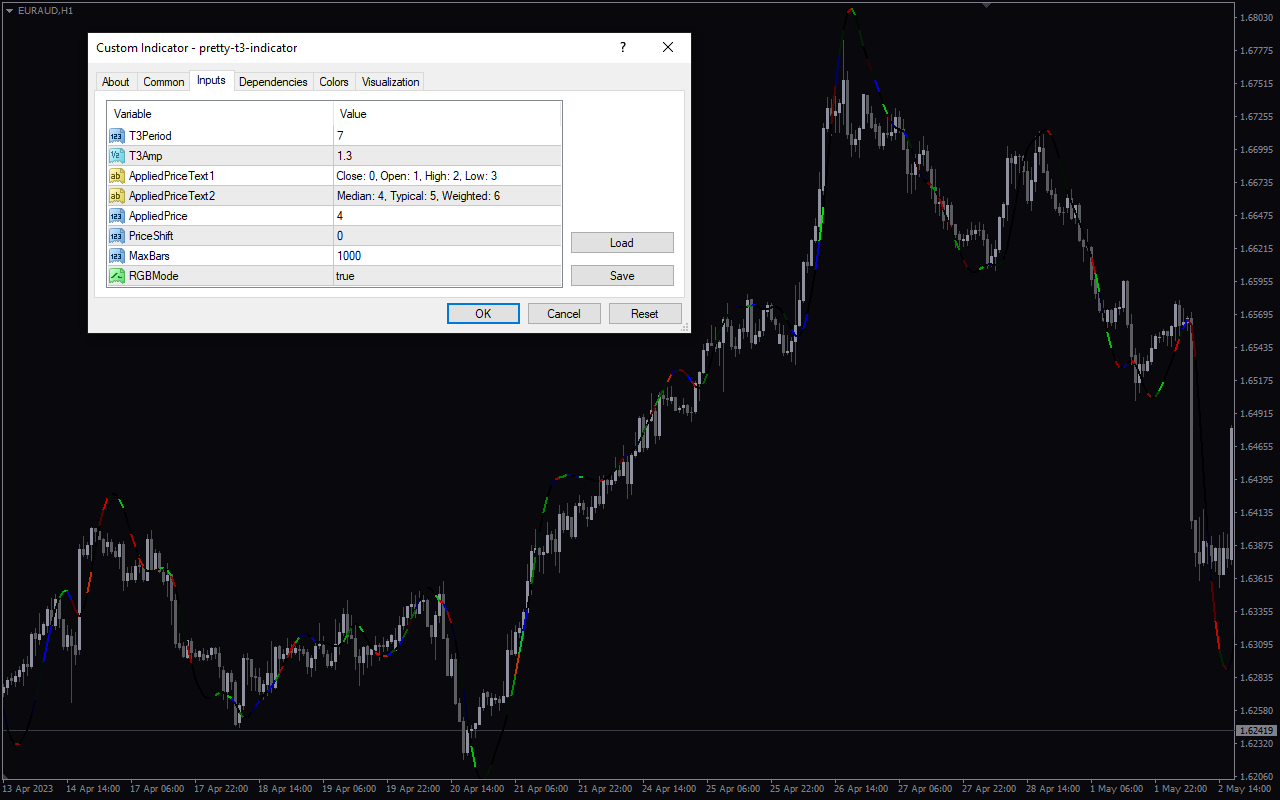Select the T3Amp variable name
Image resolution: width=1280 pixels, height=800 pixels.
[x=145, y=156]
